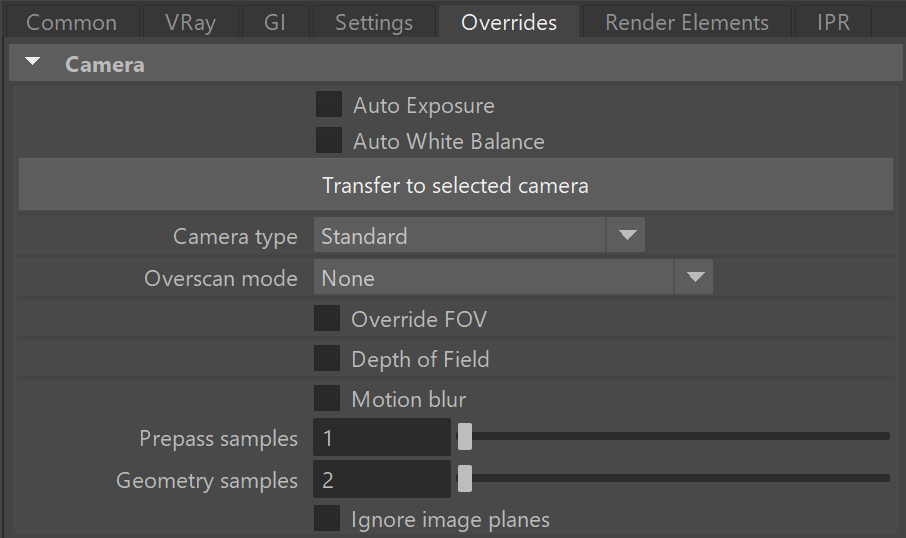Image resolution: width=906 pixels, height=538 pixels.
Task: Open the Overscan mode dropdown arrow
Action: pyautogui.click(x=693, y=277)
